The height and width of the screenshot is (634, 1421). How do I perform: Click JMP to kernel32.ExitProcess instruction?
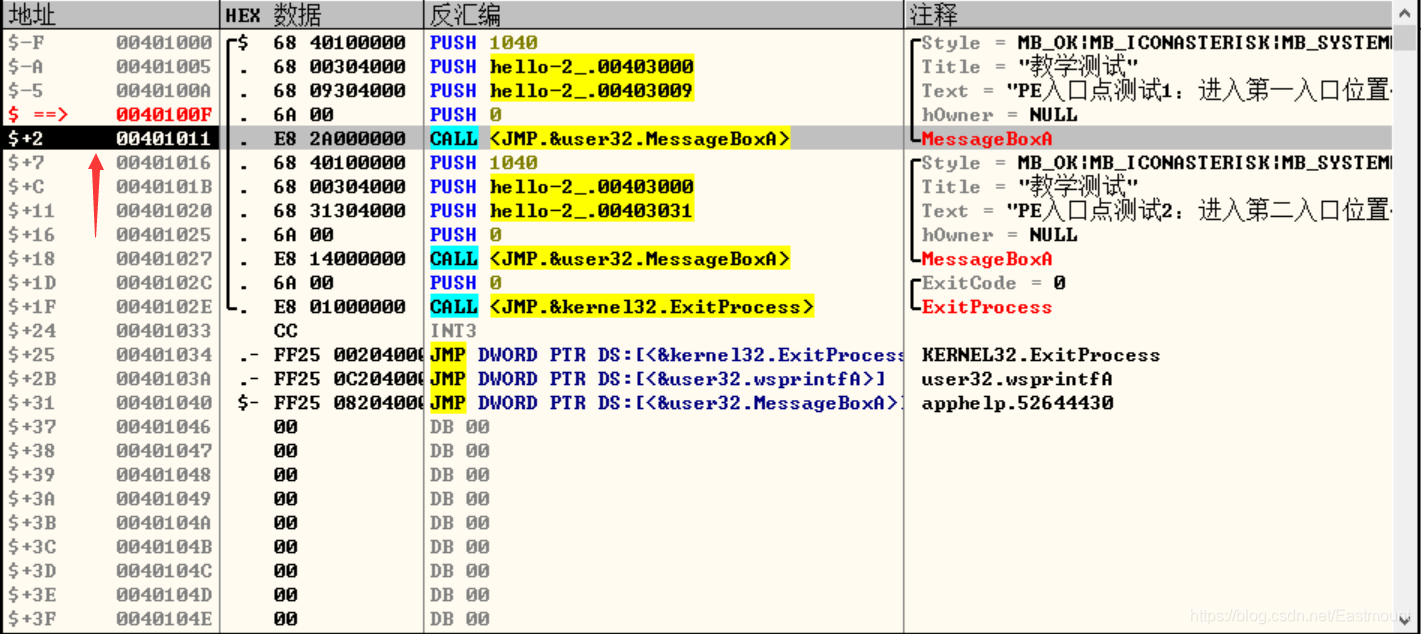pyautogui.click(x=666, y=355)
